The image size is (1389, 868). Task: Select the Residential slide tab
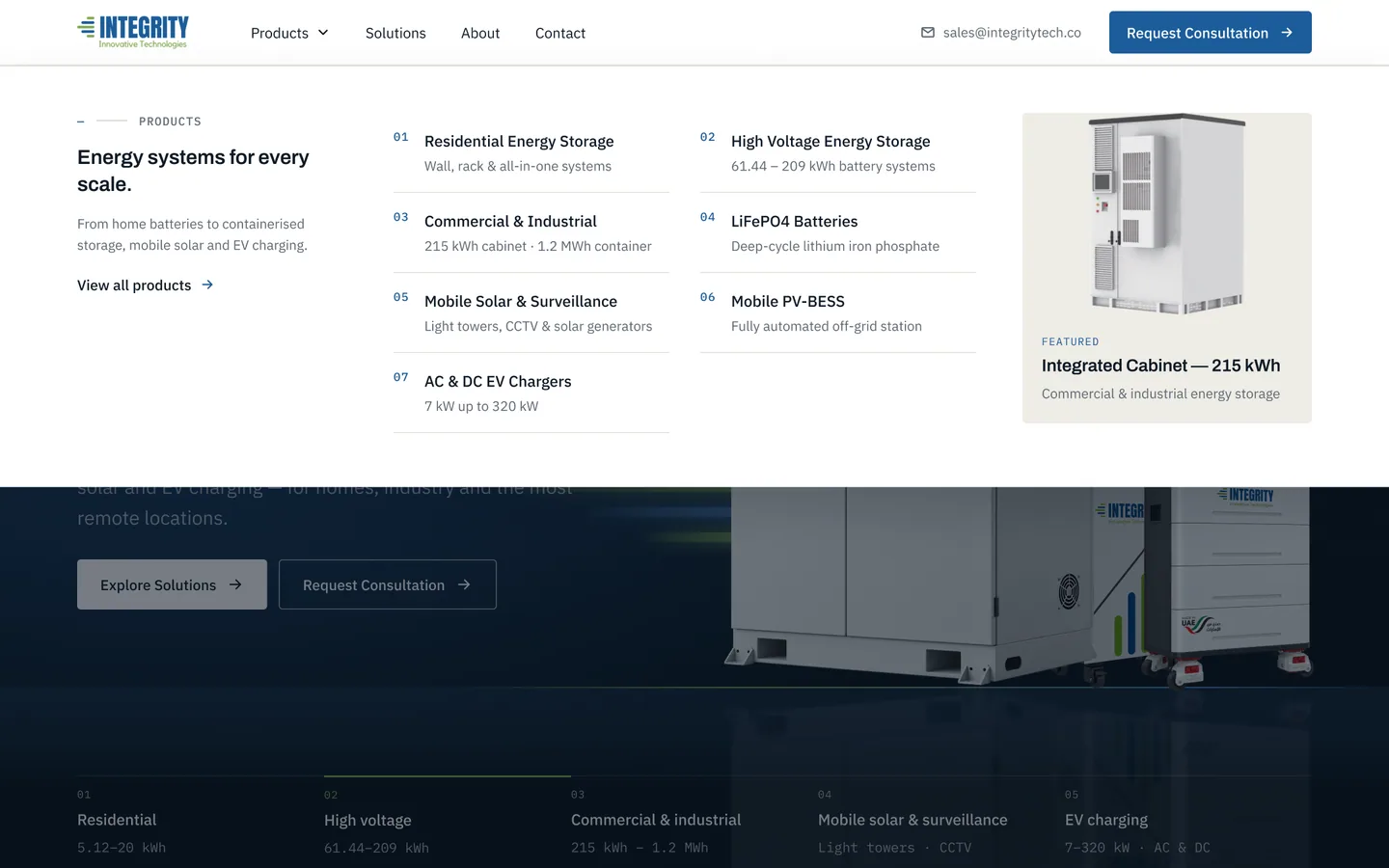point(201,821)
